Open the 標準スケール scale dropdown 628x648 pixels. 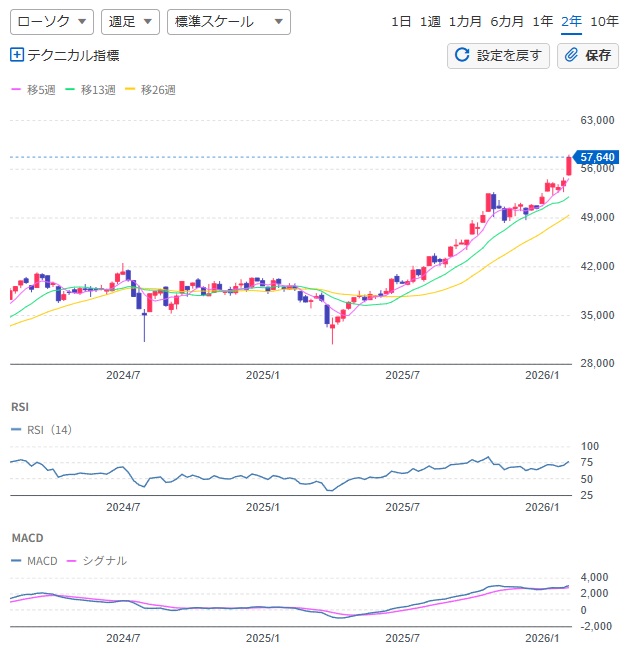point(228,21)
